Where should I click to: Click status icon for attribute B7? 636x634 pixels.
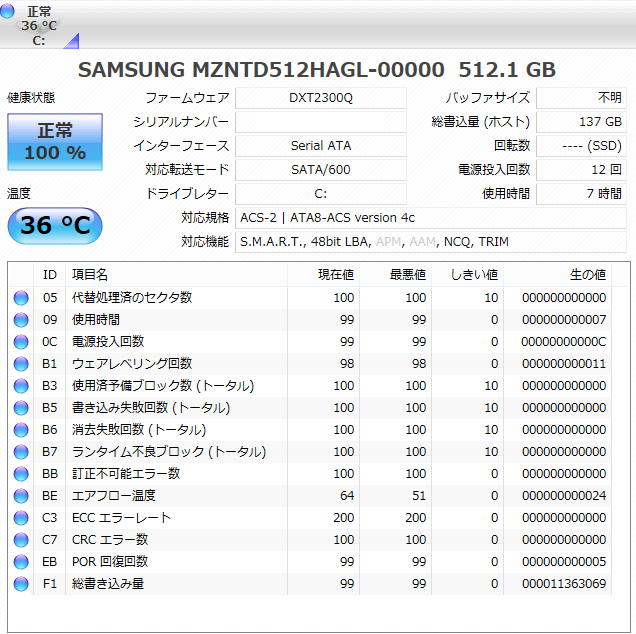(21, 452)
